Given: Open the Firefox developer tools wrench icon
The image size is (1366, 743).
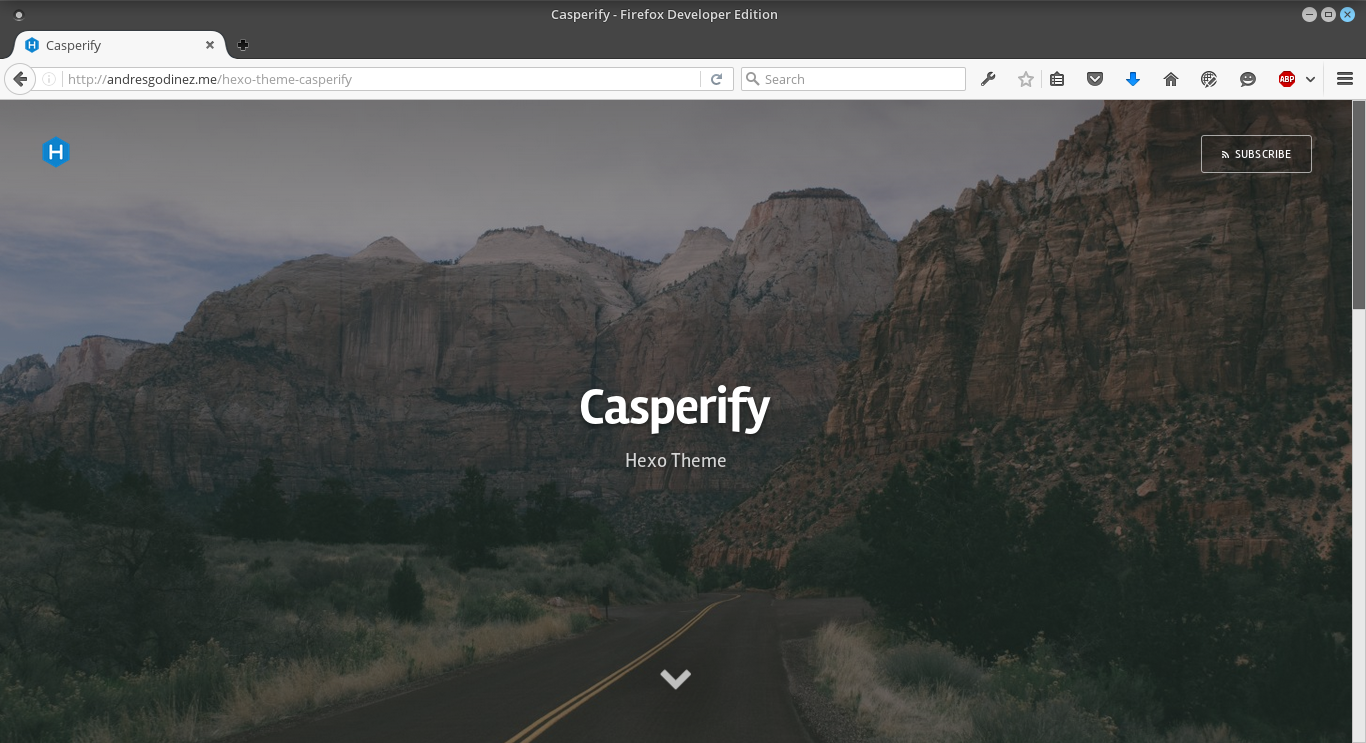Looking at the screenshot, I should 988,78.
